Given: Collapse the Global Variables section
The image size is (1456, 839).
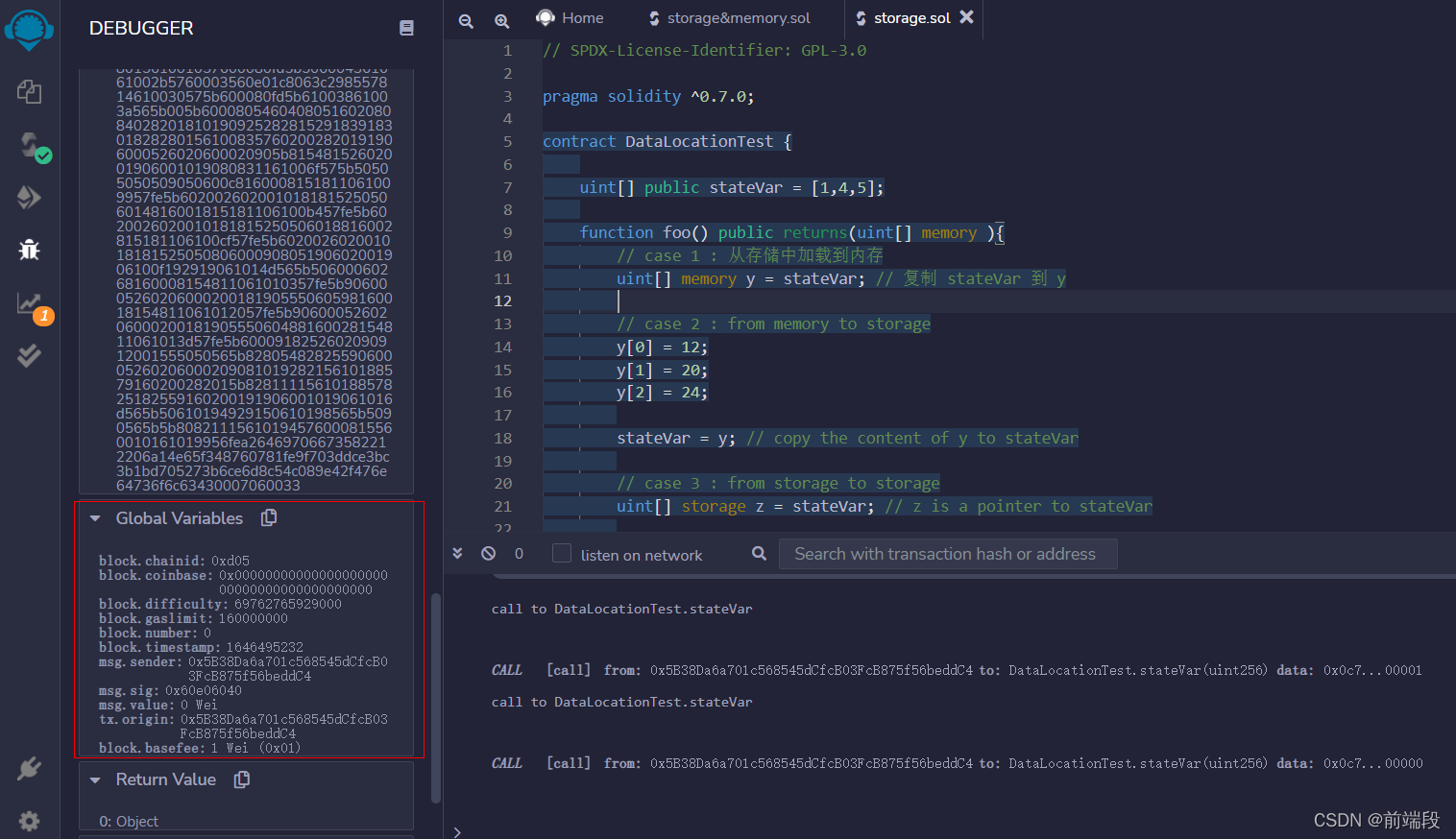Looking at the screenshot, I should [95, 518].
